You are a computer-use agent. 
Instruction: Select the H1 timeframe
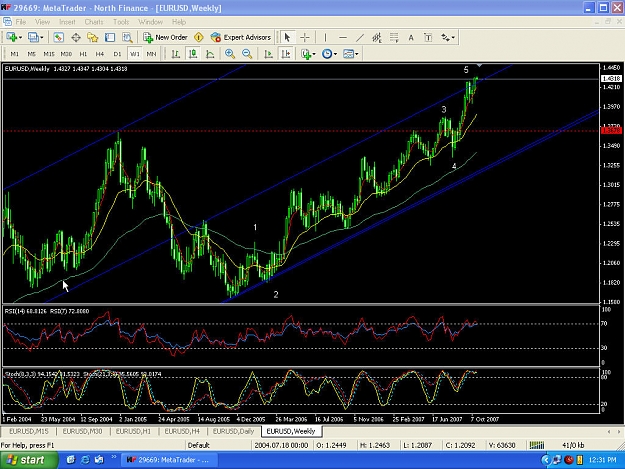(x=83, y=54)
